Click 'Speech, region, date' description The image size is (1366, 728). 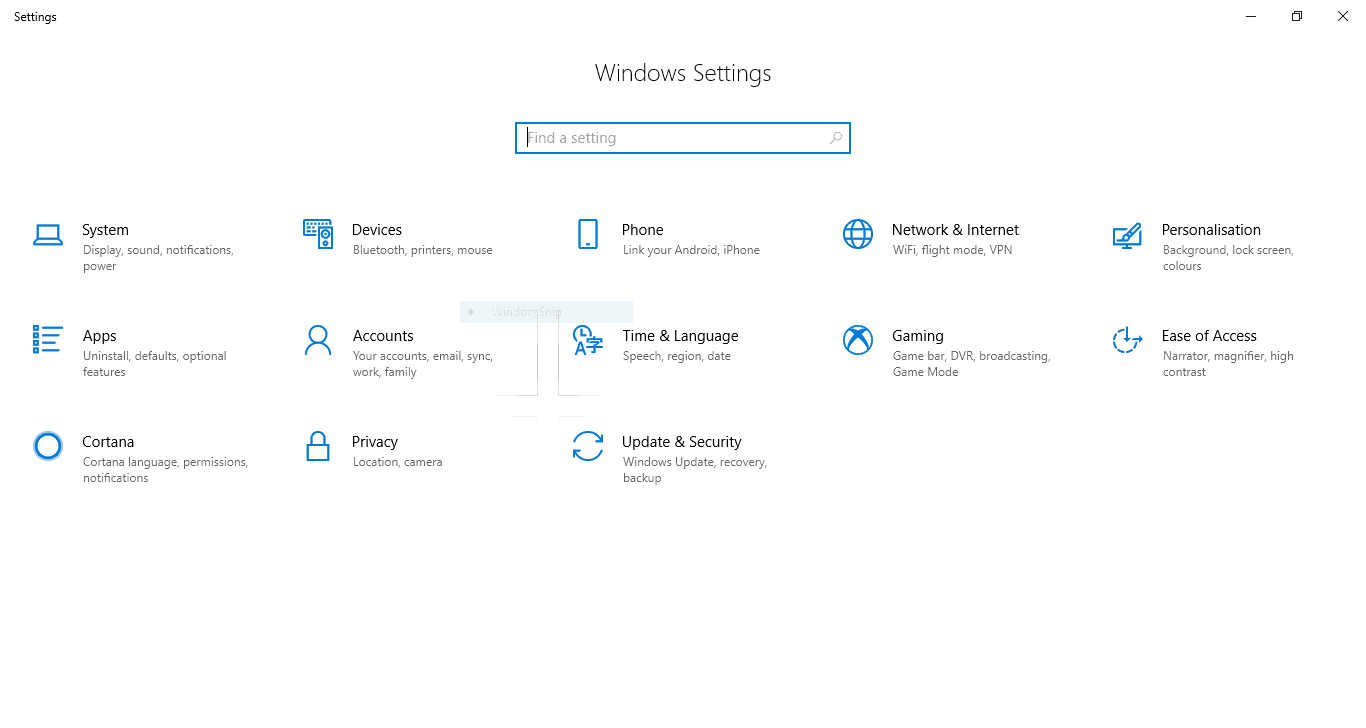point(677,356)
